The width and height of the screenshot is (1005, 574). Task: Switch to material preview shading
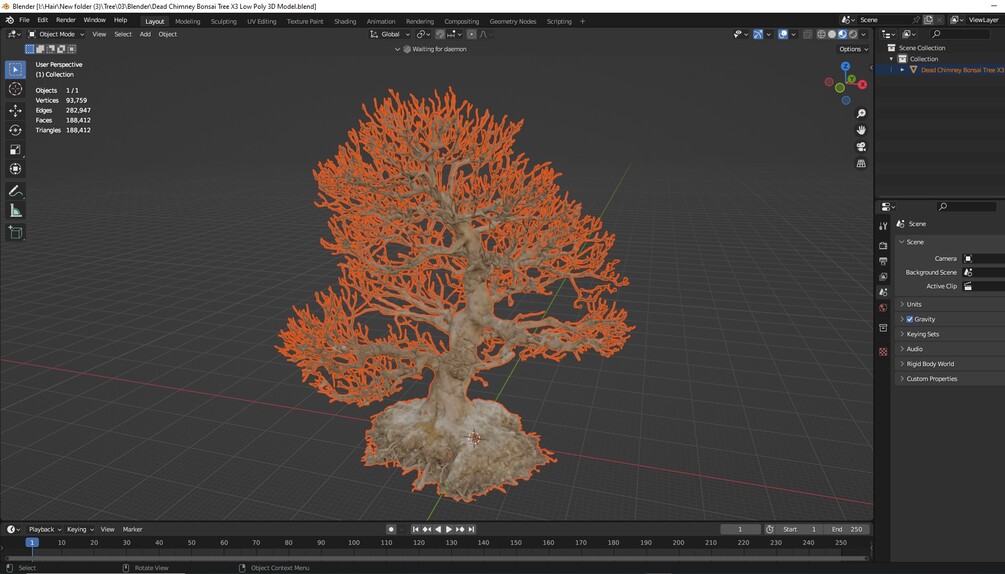tap(842, 34)
